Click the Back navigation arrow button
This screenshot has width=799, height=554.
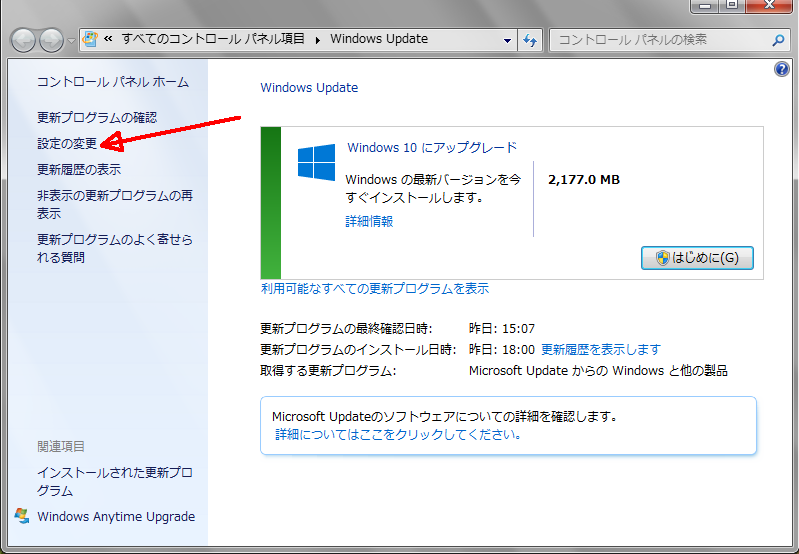[x=23, y=40]
